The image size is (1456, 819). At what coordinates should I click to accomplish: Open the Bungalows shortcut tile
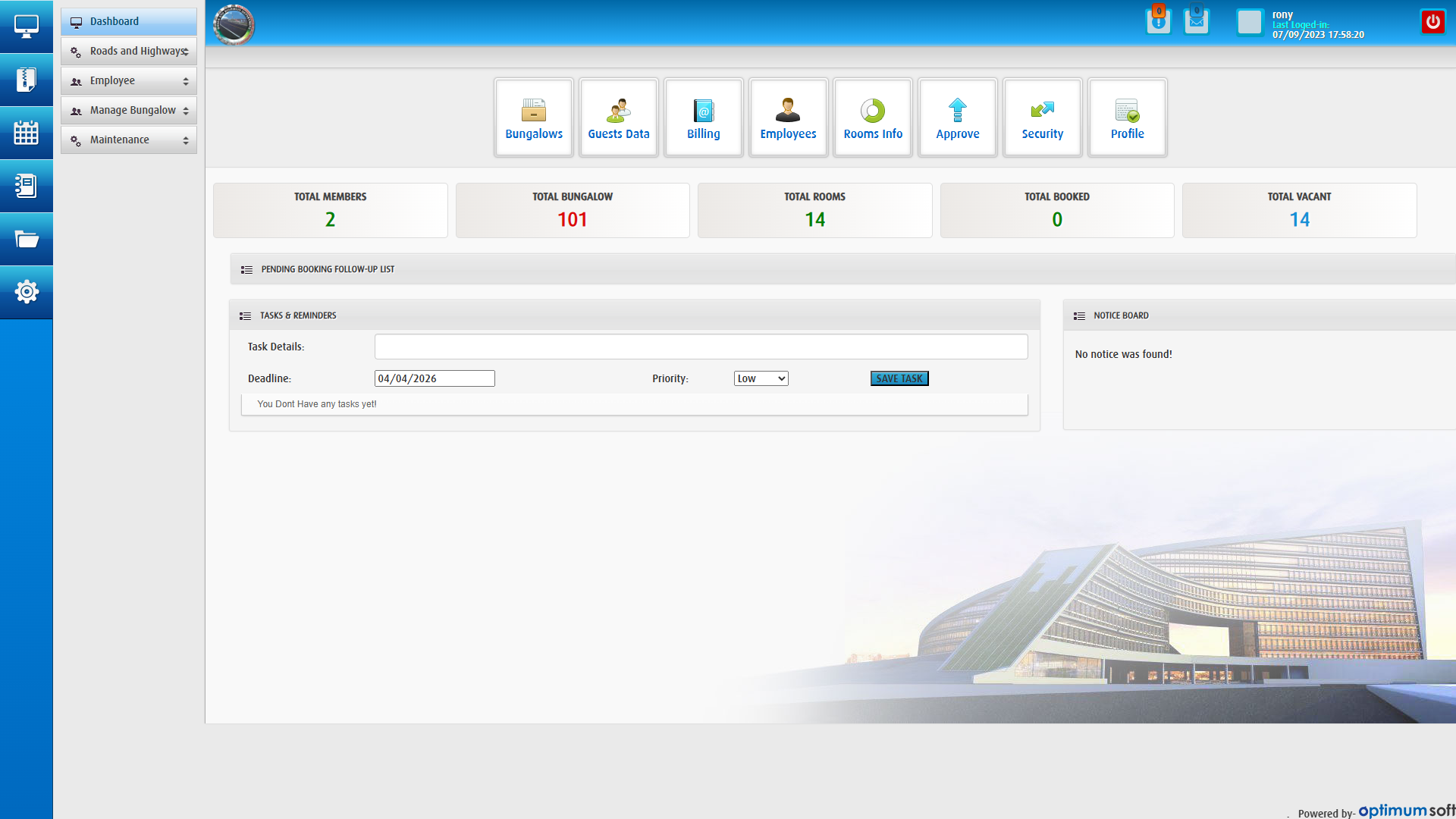(x=534, y=118)
